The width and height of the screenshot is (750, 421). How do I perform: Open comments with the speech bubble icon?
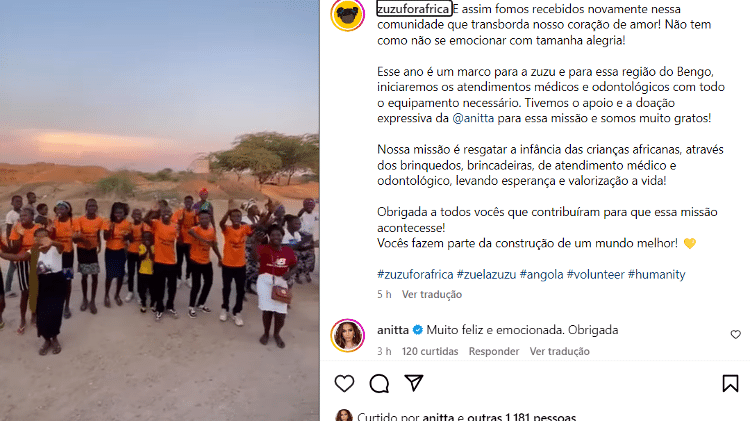click(379, 383)
